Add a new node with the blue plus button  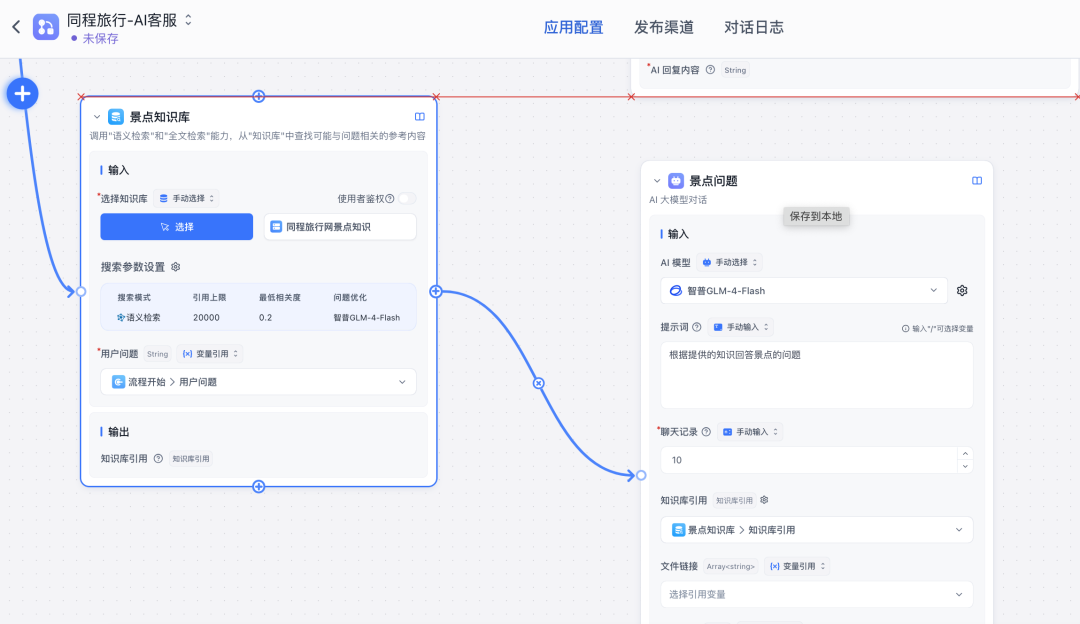click(23, 93)
